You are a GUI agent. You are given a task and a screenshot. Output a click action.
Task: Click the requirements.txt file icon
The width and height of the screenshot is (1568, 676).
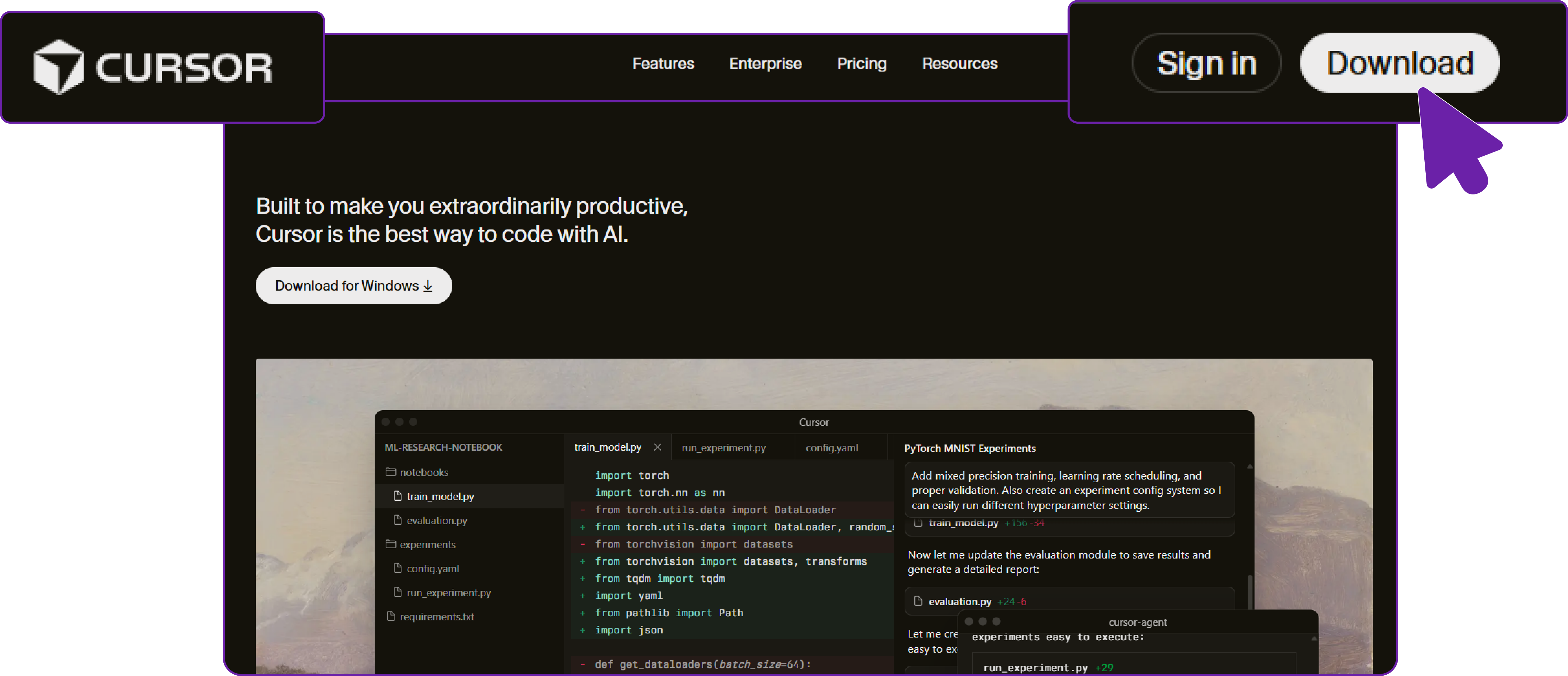(391, 616)
